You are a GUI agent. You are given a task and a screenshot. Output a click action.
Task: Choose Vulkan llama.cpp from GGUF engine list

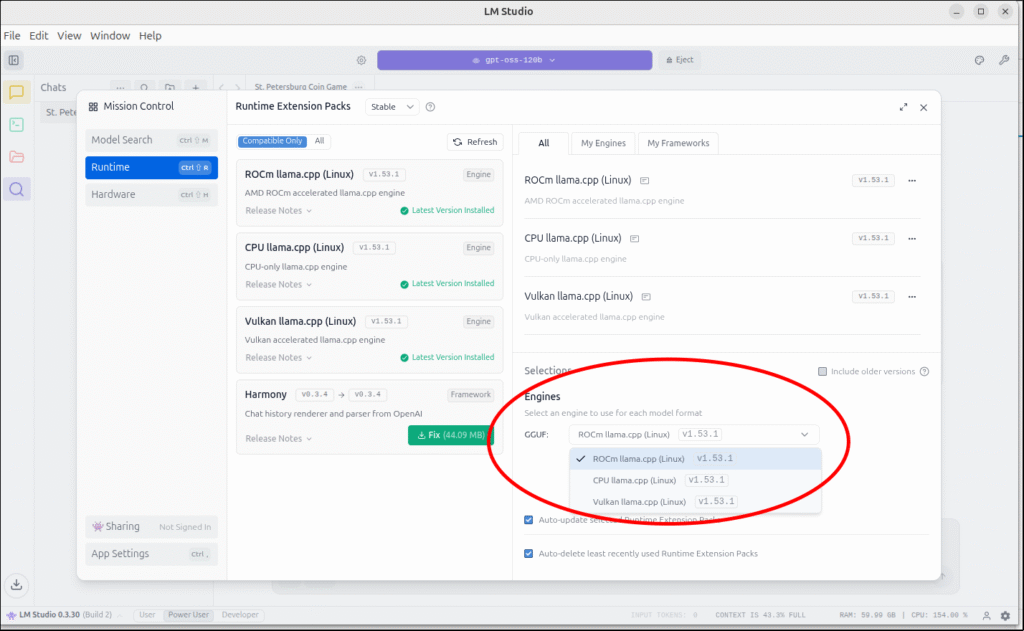tap(639, 501)
